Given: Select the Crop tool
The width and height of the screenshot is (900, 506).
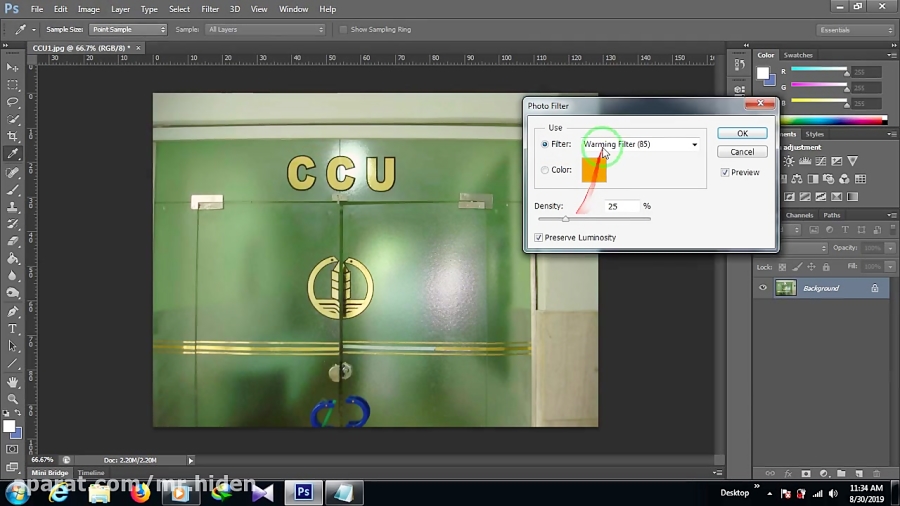Looking at the screenshot, I should coord(13,136).
